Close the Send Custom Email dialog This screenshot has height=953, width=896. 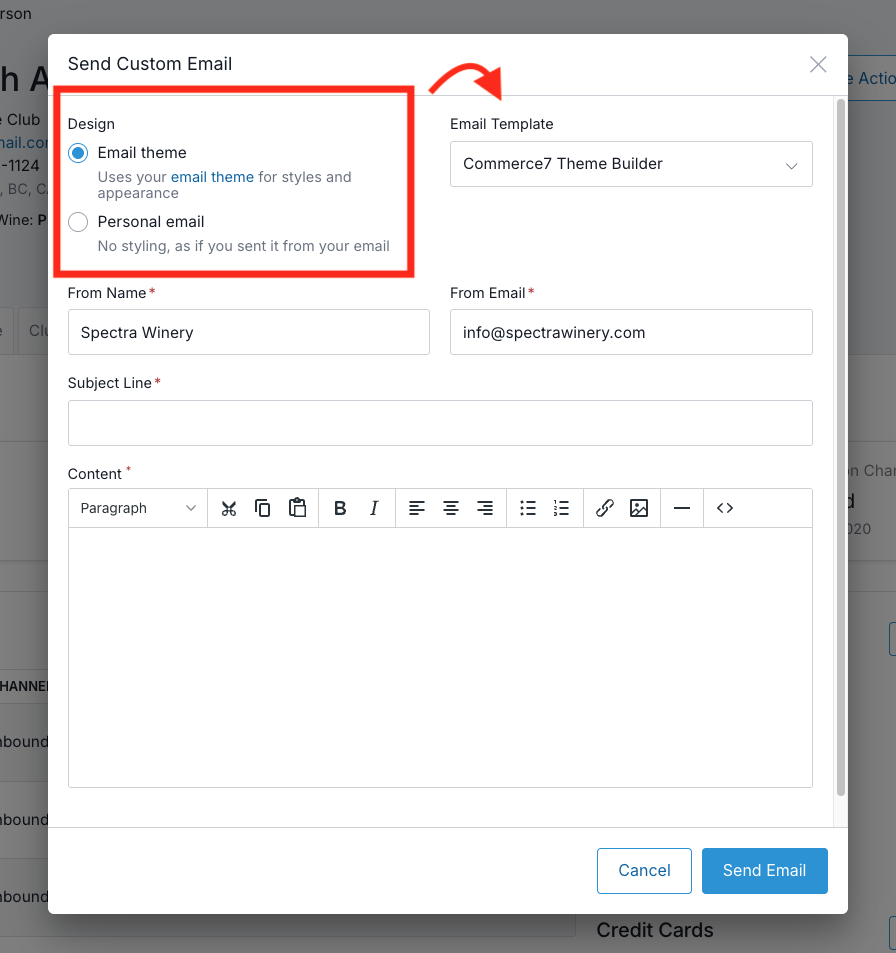click(x=818, y=64)
